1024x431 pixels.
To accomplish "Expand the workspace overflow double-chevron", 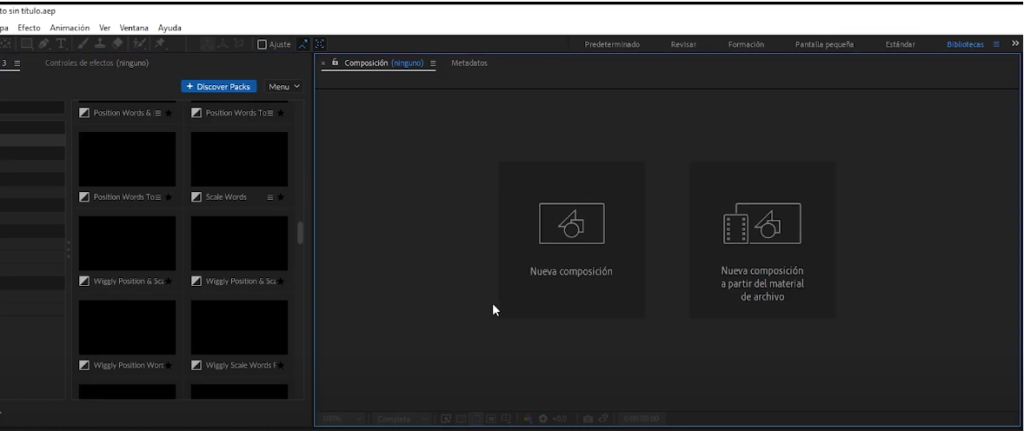I will pos(1016,44).
